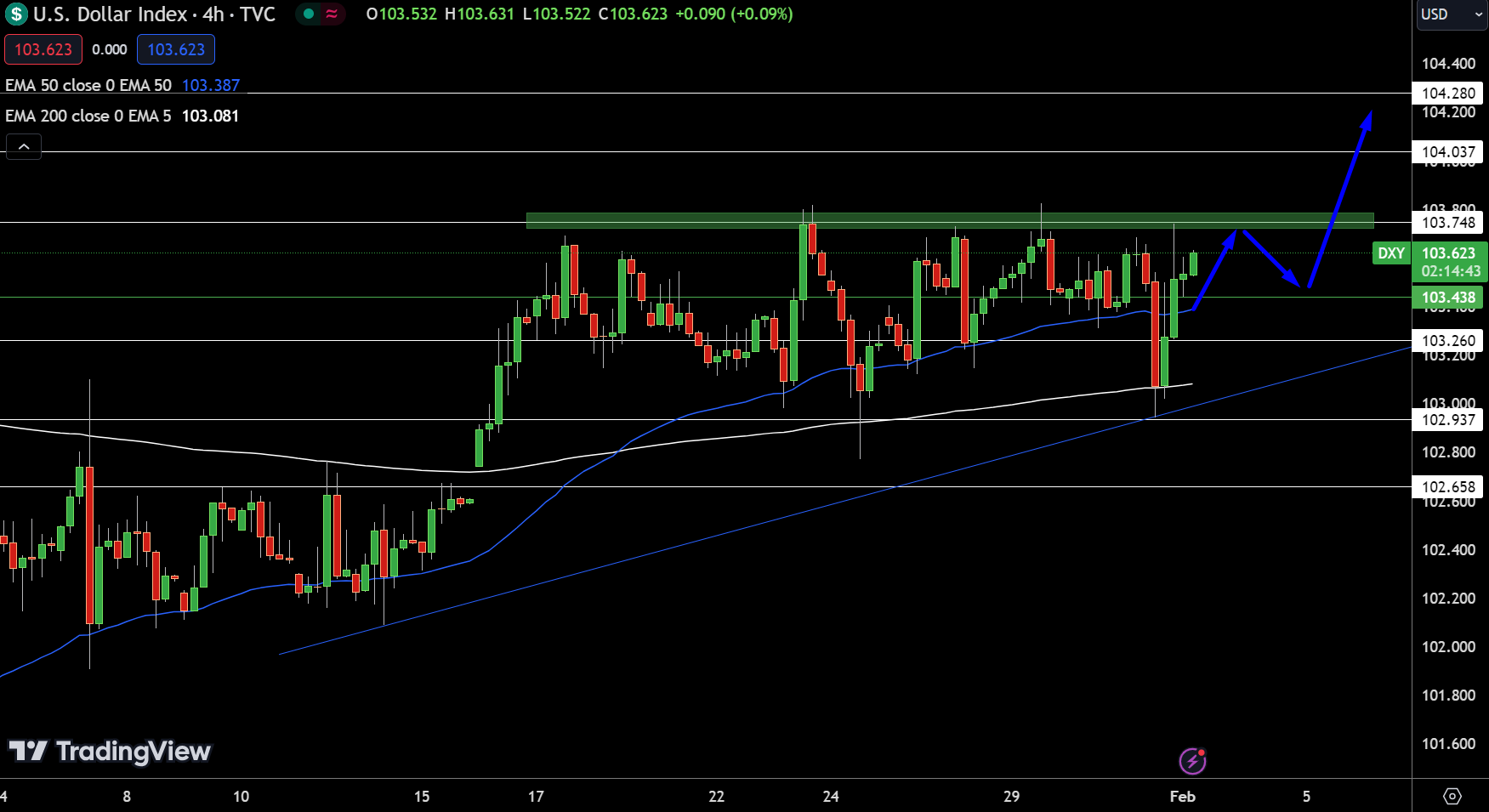Collapse the indicator legend with chevron
The image size is (1489, 812).
click(x=24, y=147)
